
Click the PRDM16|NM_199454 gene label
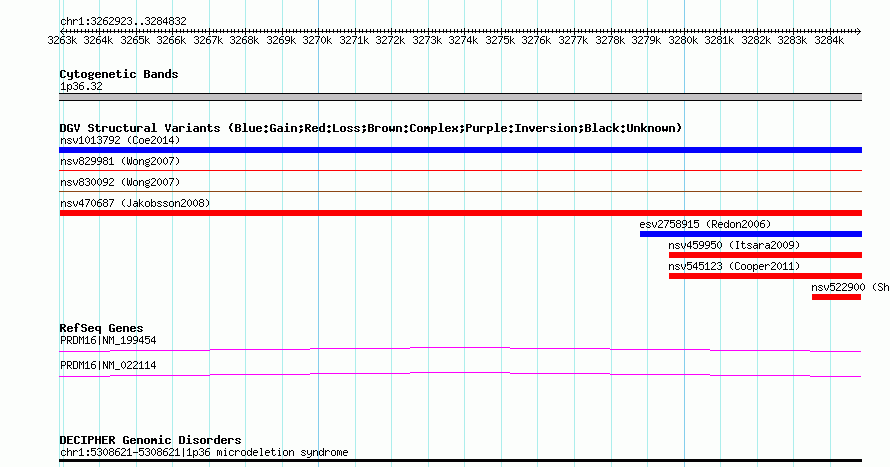pos(108,340)
